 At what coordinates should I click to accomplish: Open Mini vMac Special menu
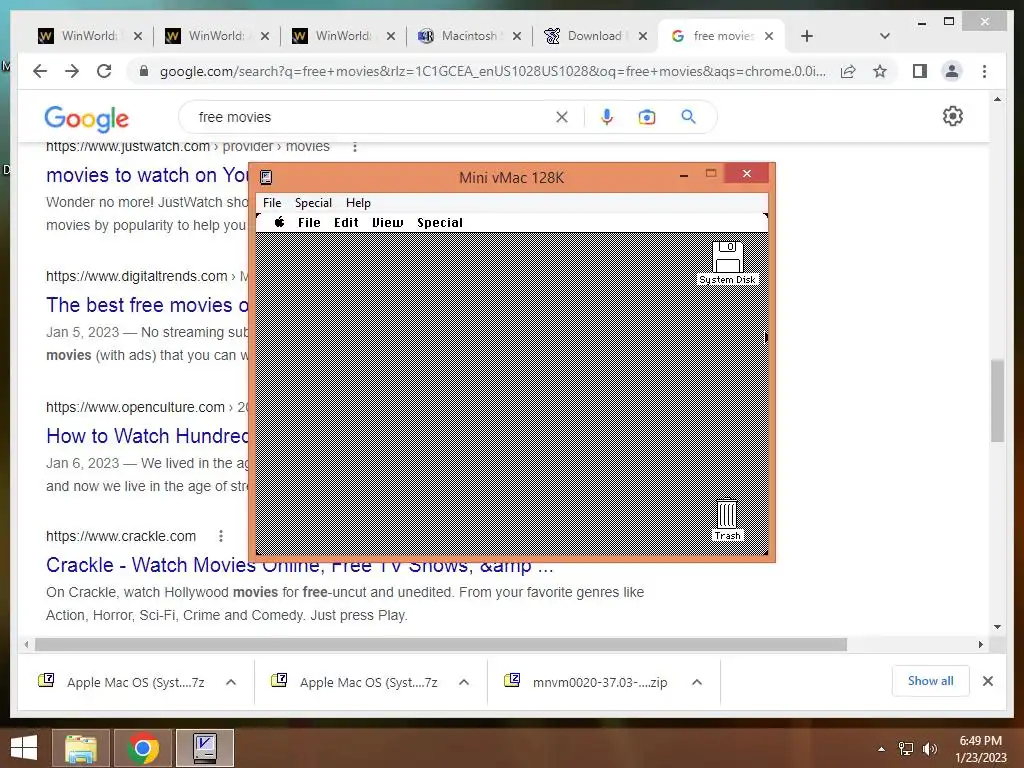tap(313, 202)
